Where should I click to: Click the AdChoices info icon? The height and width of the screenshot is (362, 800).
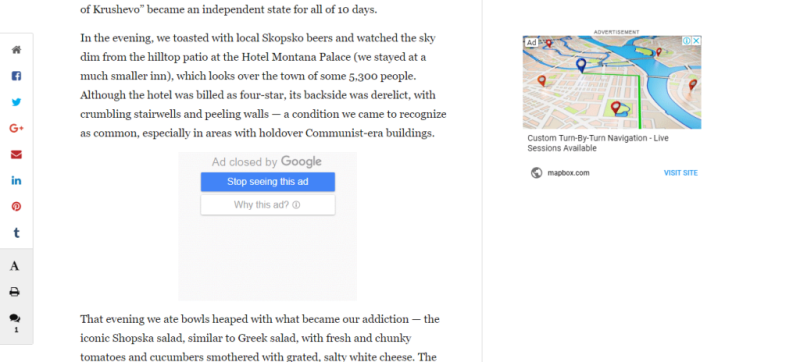coord(687,40)
